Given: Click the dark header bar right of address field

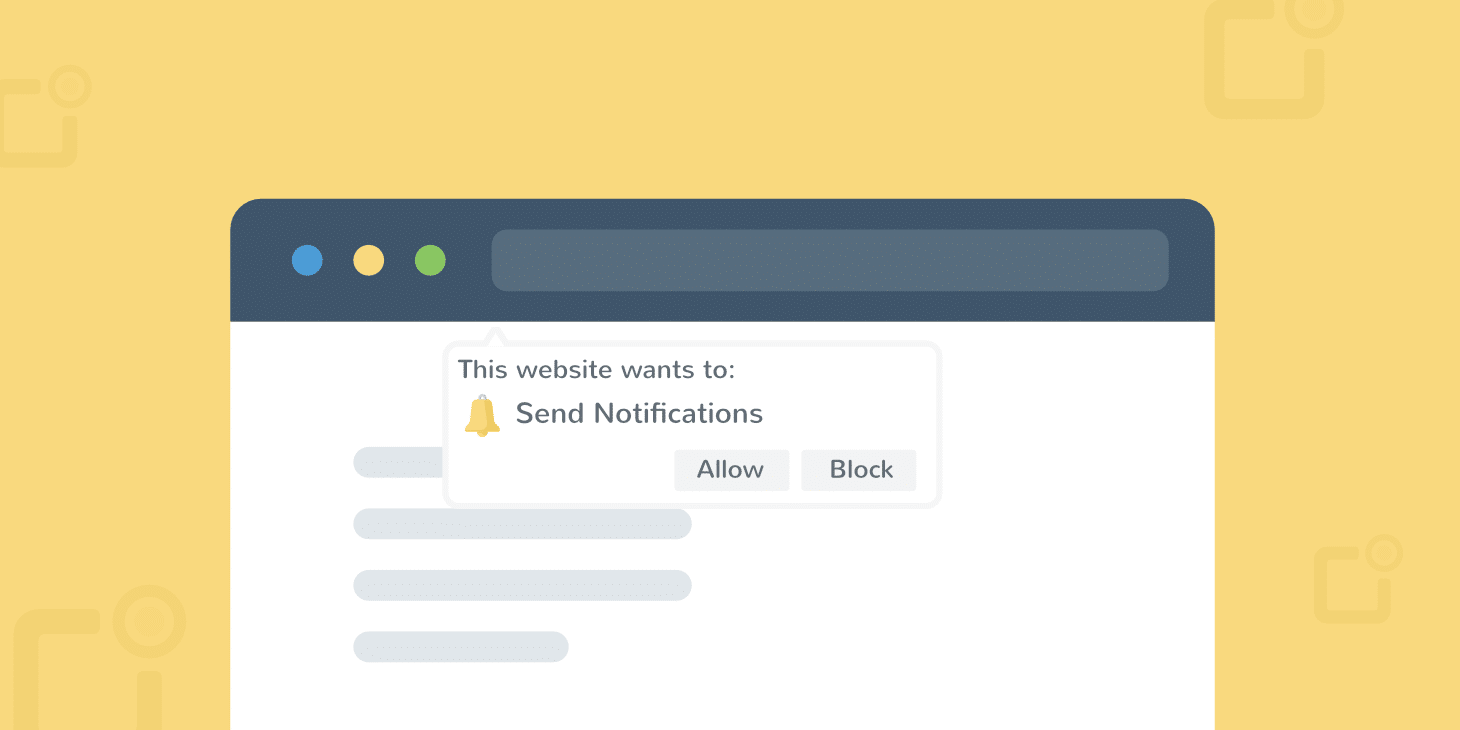Looking at the screenshot, I should (1191, 261).
